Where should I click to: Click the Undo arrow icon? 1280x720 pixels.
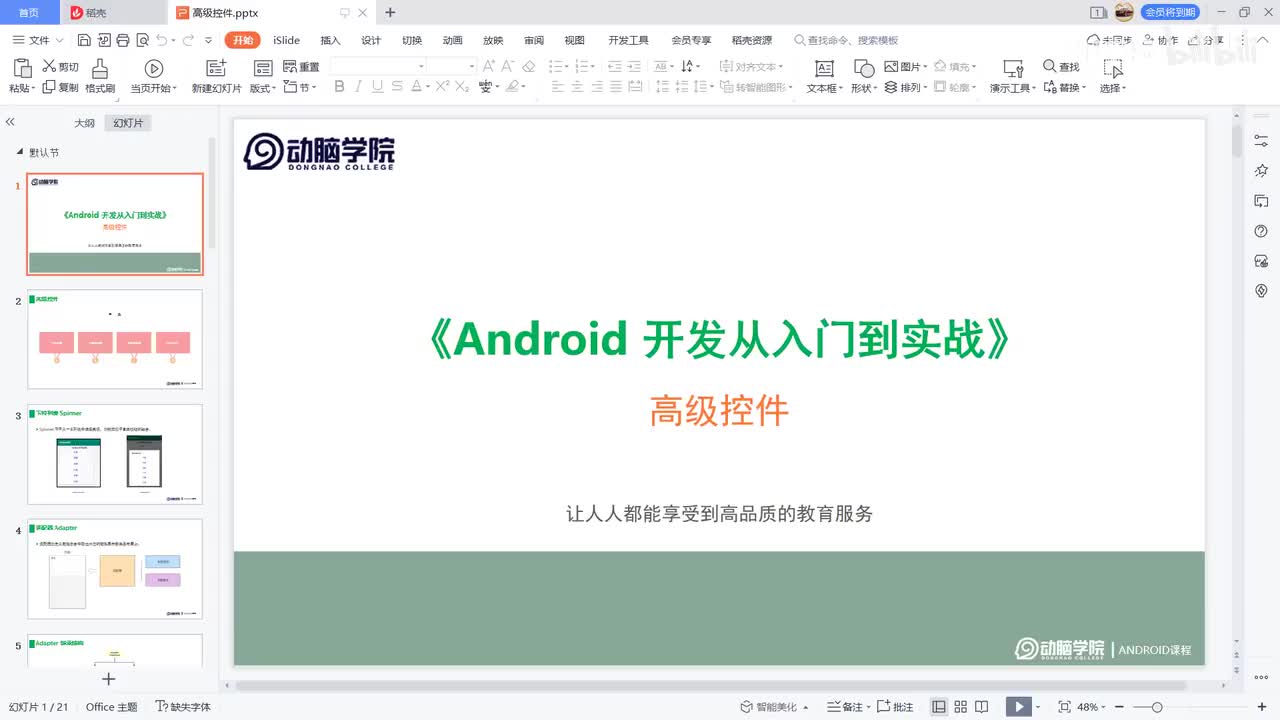click(162, 40)
